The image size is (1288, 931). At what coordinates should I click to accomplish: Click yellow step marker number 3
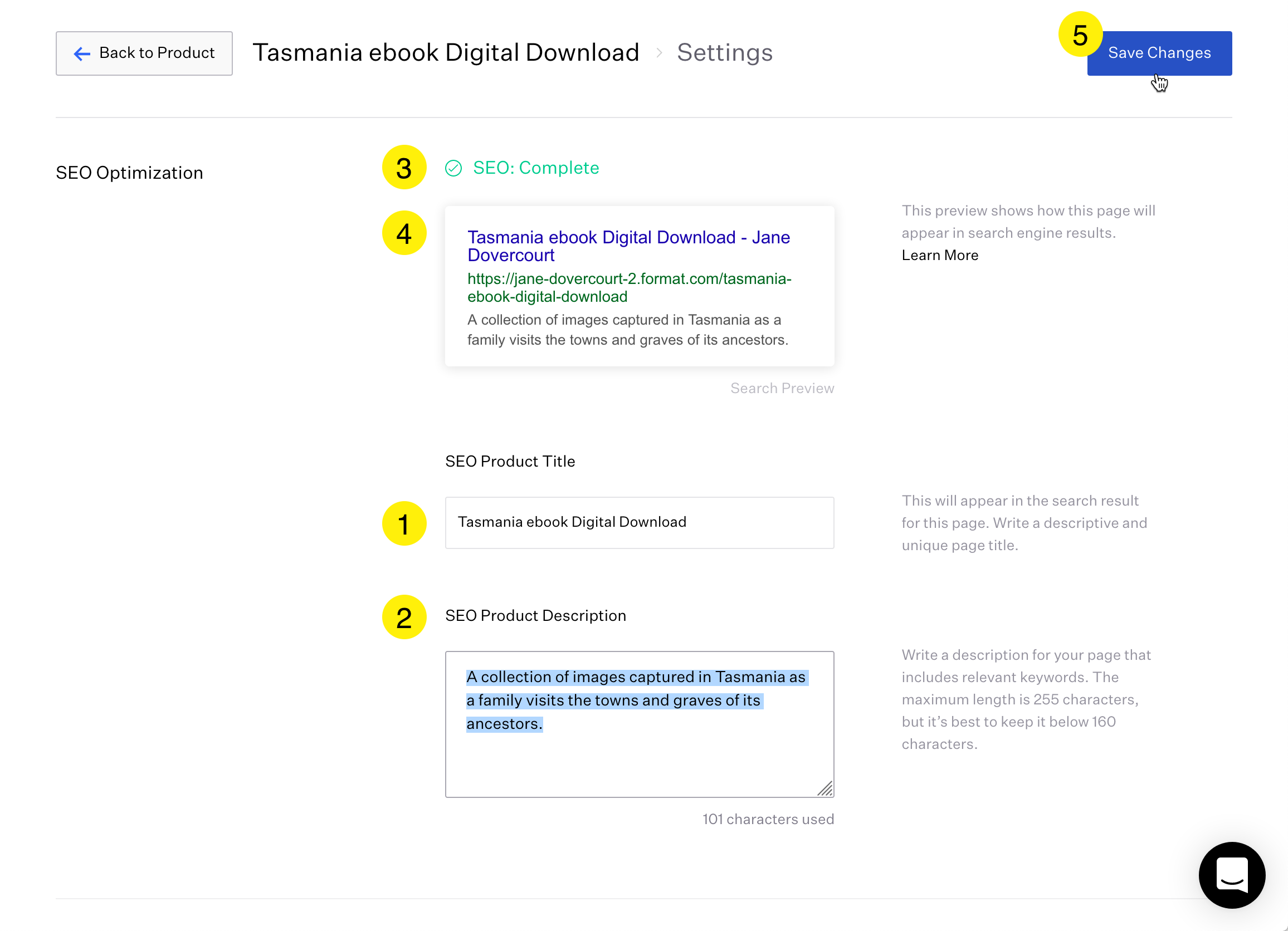point(404,168)
